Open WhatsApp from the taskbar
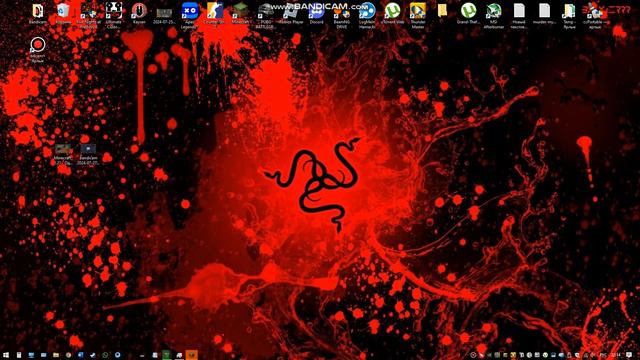This screenshot has width=640, height=360. [x=105, y=356]
